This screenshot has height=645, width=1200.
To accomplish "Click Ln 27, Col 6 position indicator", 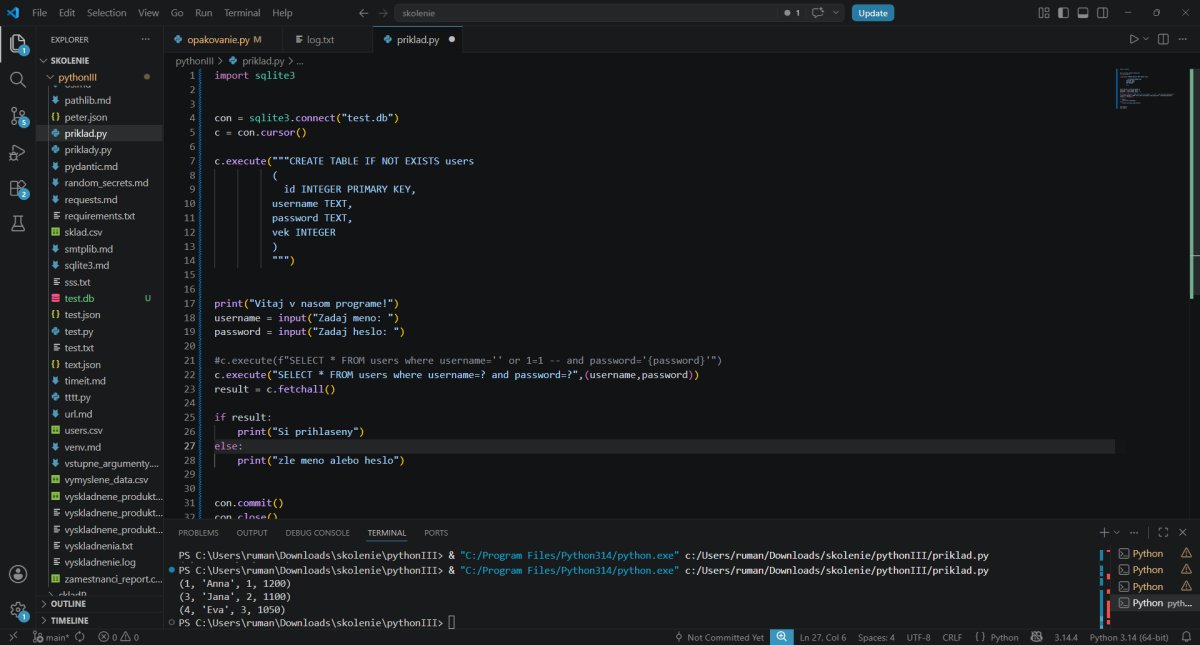I will coord(823,637).
